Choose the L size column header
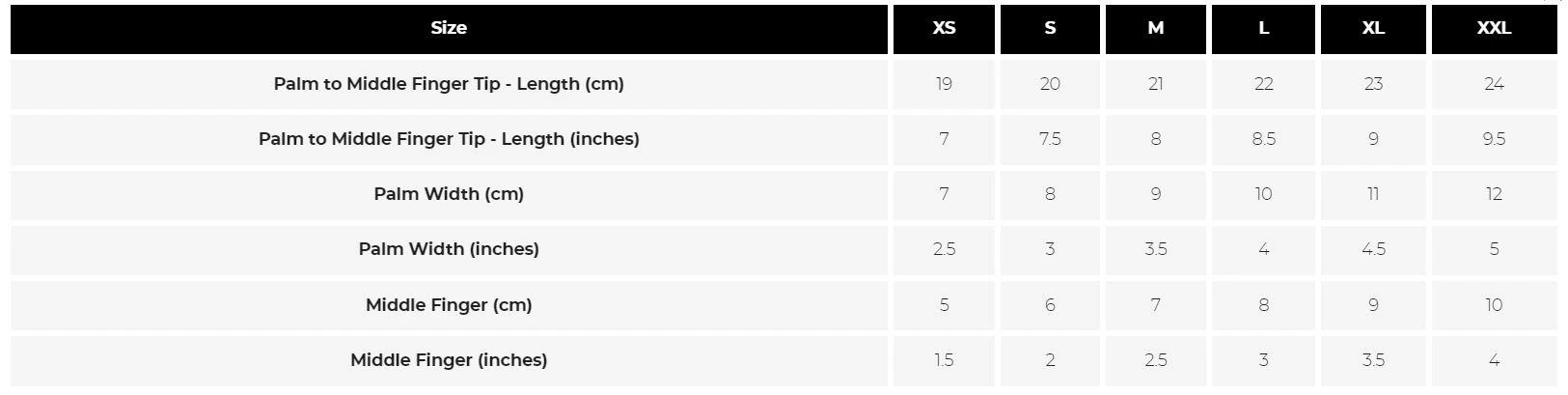Image resolution: width=1568 pixels, height=395 pixels. [x=1263, y=28]
